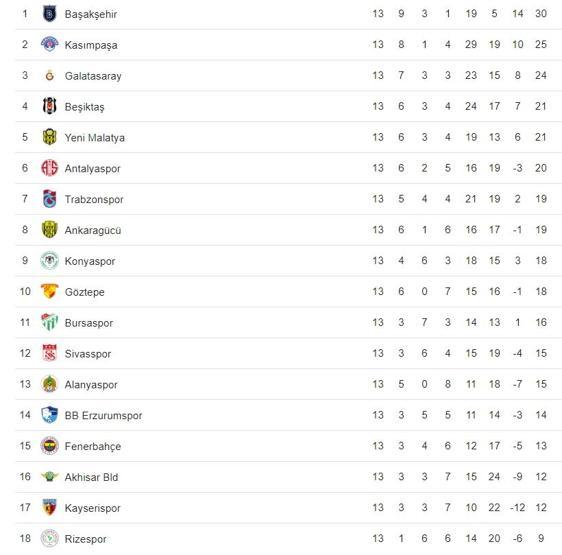
Task: Select the Galatasaray crest icon
Action: tap(49, 75)
